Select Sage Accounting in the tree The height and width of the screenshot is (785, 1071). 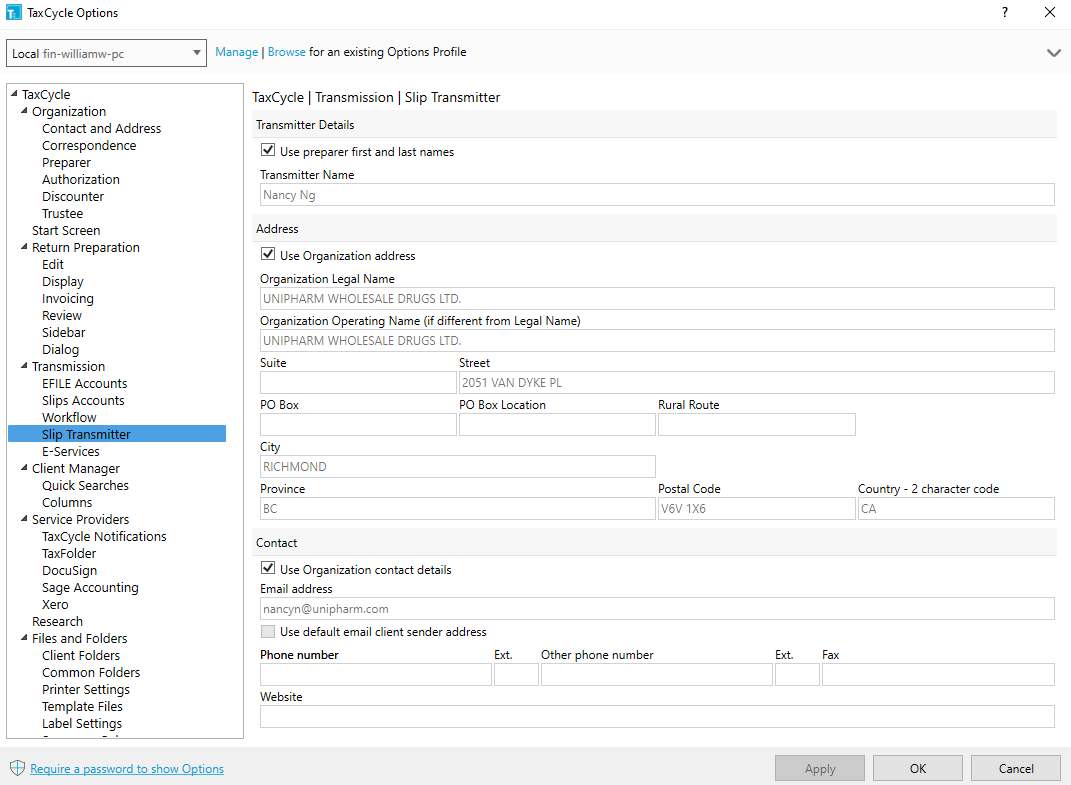pyautogui.click(x=90, y=588)
